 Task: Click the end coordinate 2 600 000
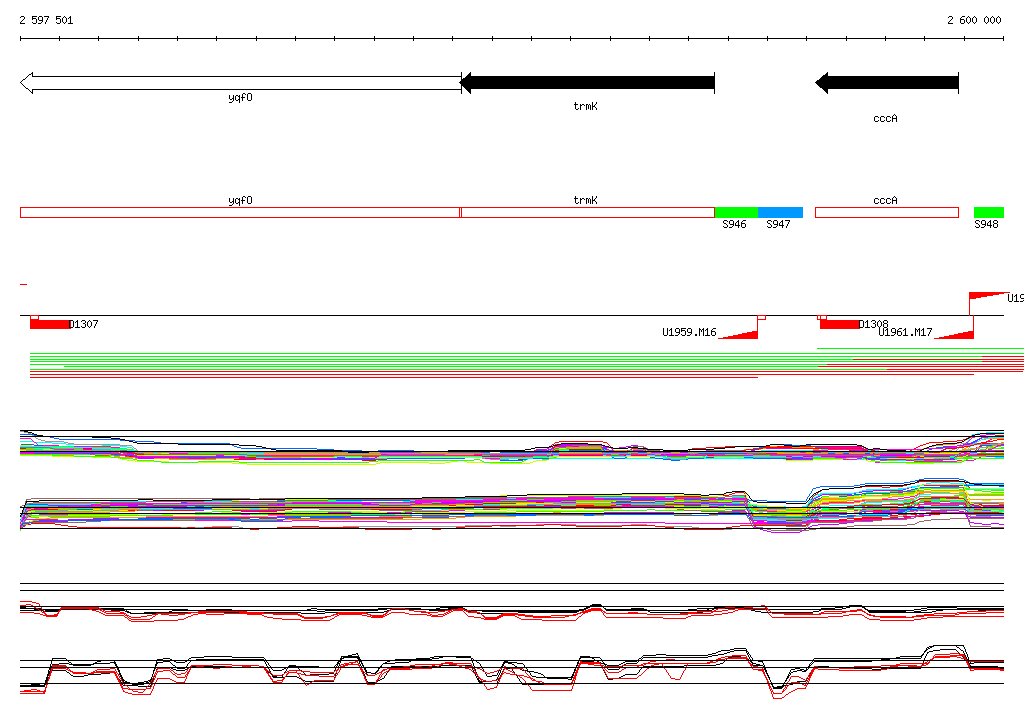[x=974, y=20]
